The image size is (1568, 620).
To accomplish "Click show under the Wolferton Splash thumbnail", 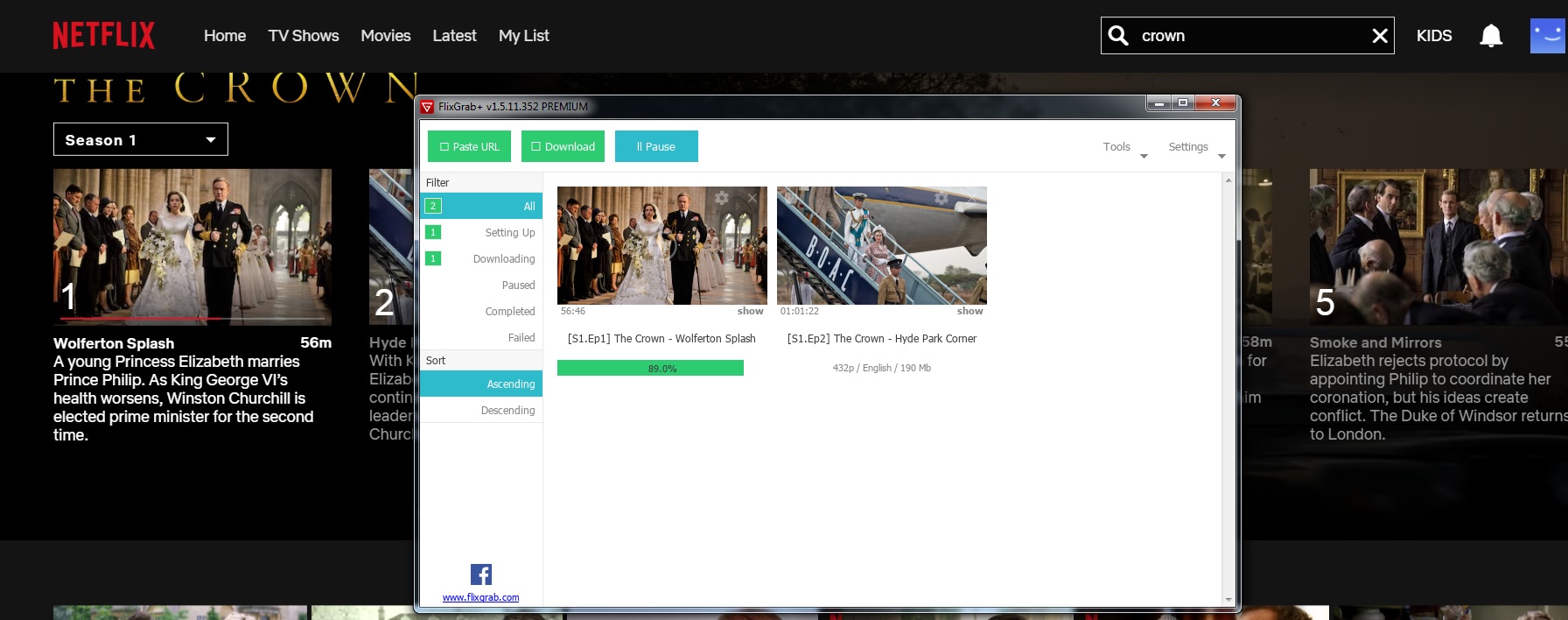I will [751, 311].
